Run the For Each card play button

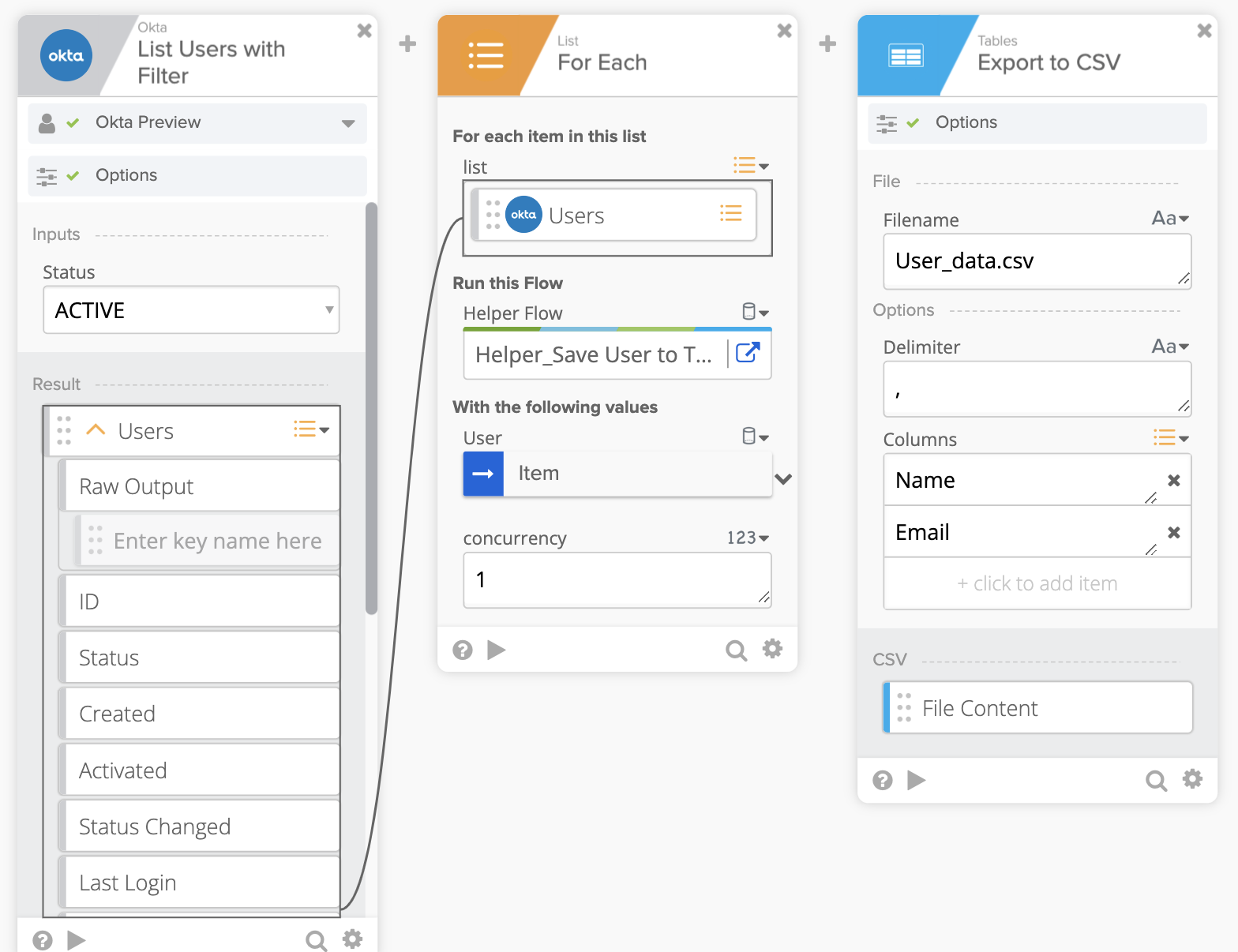(x=496, y=650)
